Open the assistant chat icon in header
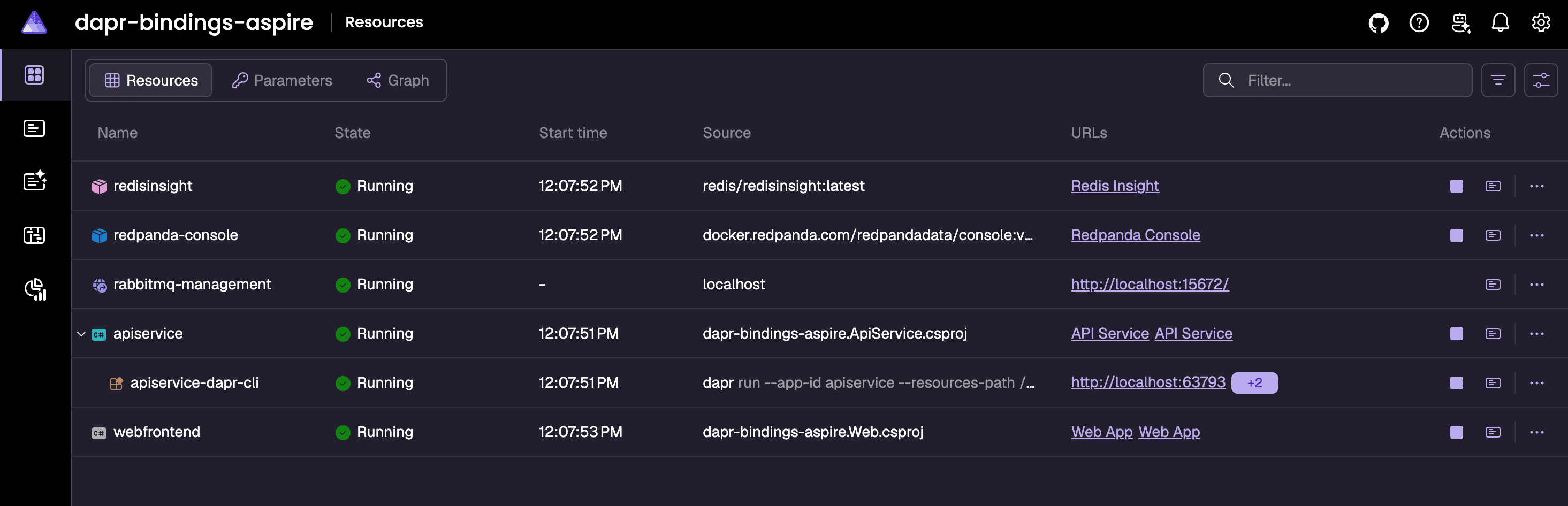This screenshot has width=1568, height=506. click(x=1460, y=23)
